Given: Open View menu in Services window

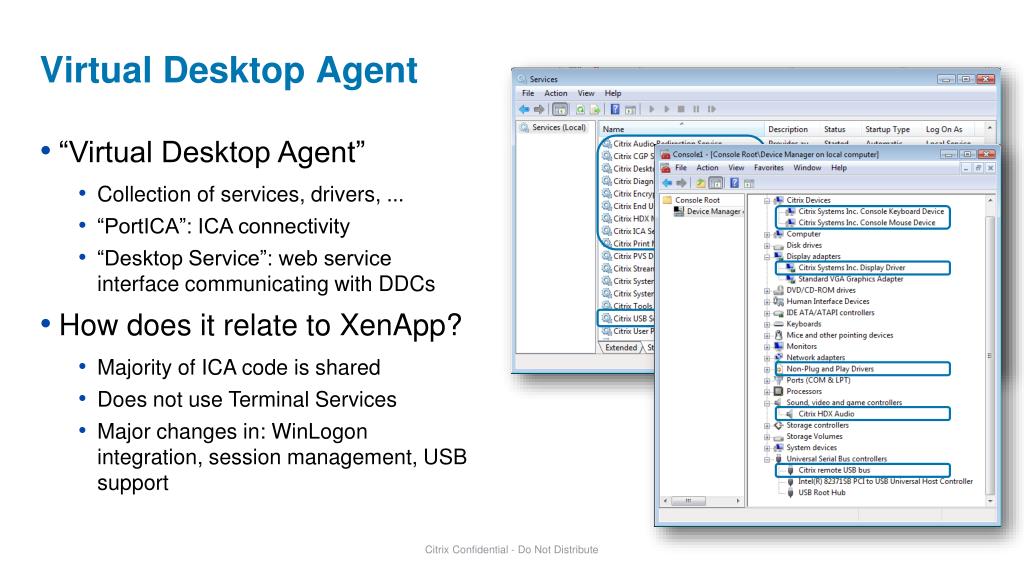Looking at the screenshot, I should click(x=586, y=93).
